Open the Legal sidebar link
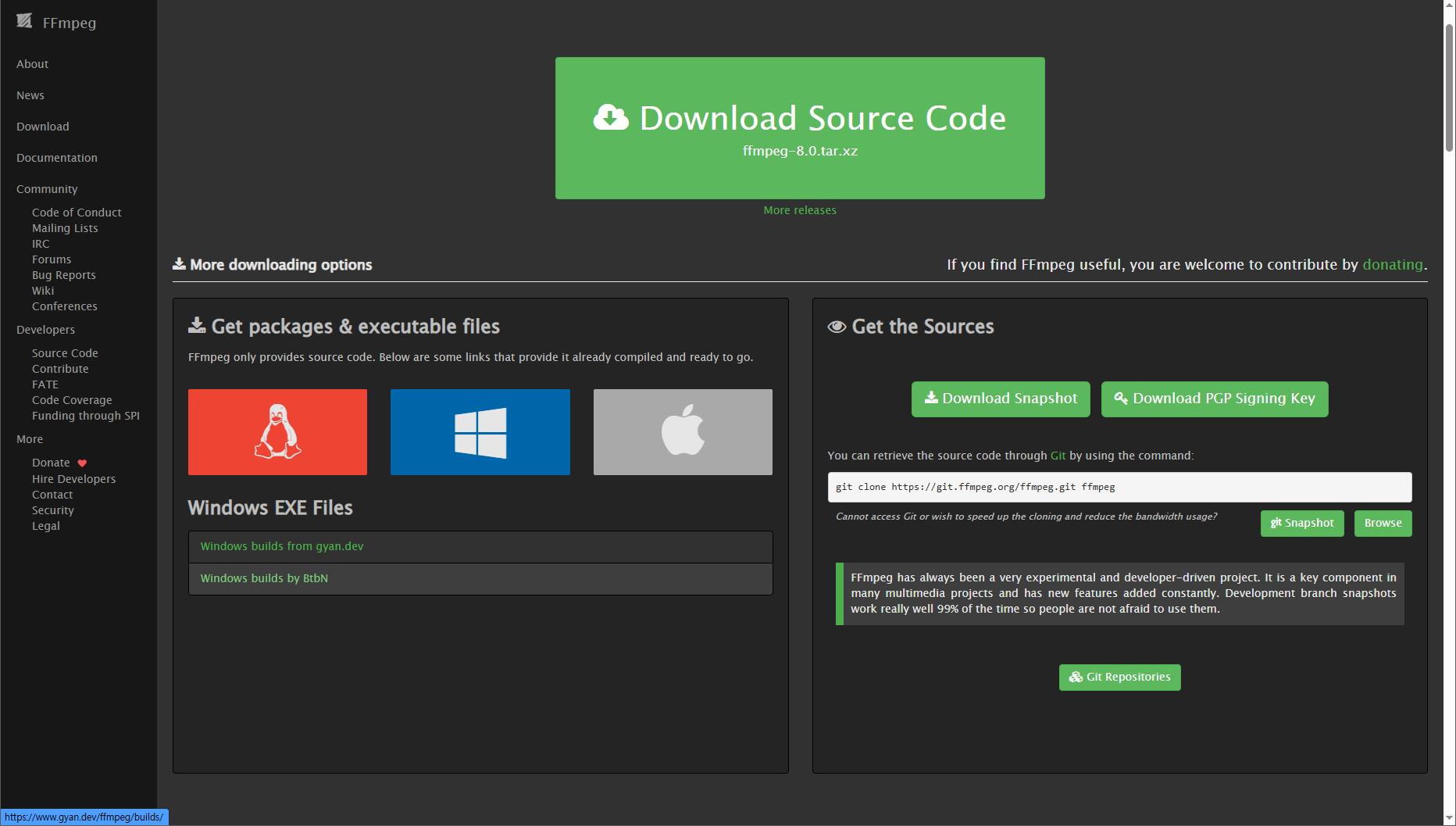Image resolution: width=1456 pixels, height=826 pixels. [x=46, y=526]
